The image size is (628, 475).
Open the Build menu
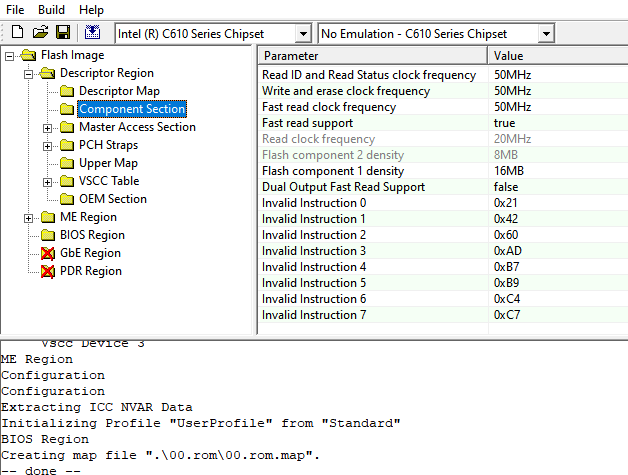click(51, 9)
